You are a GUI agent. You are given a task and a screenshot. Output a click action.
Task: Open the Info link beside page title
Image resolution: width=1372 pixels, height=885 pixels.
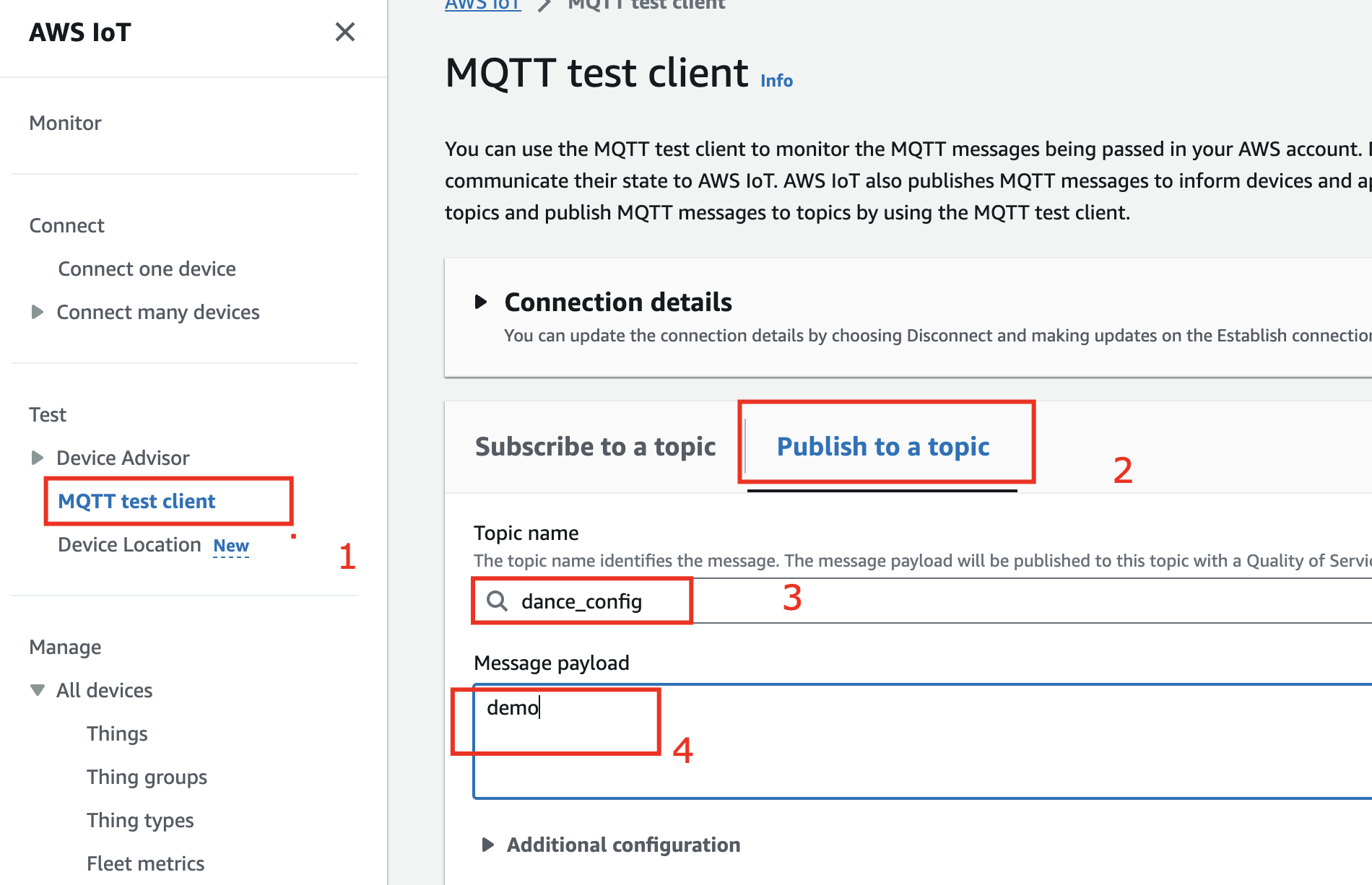776,81
